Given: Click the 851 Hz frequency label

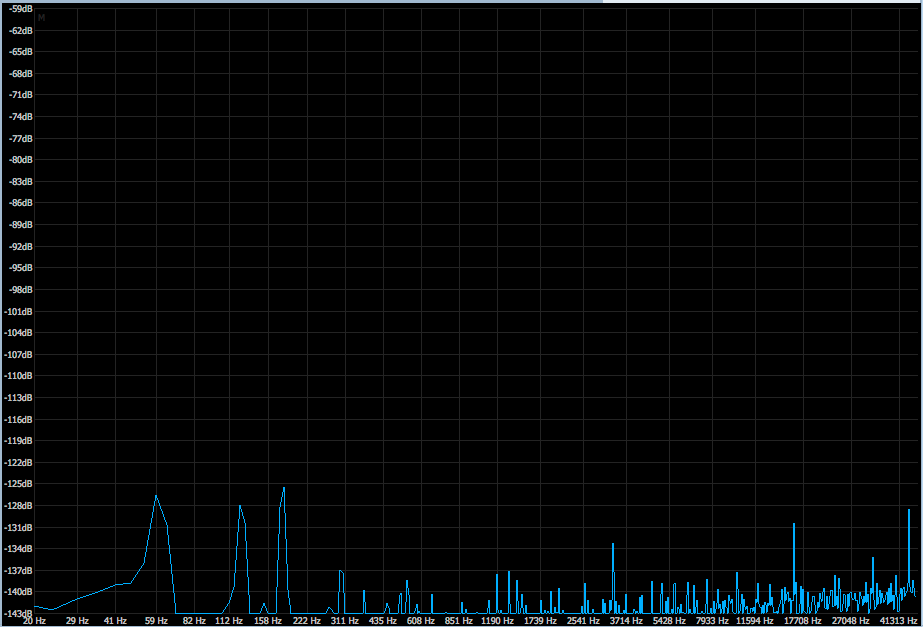Looking at the screenshot, I should (459, 621).
